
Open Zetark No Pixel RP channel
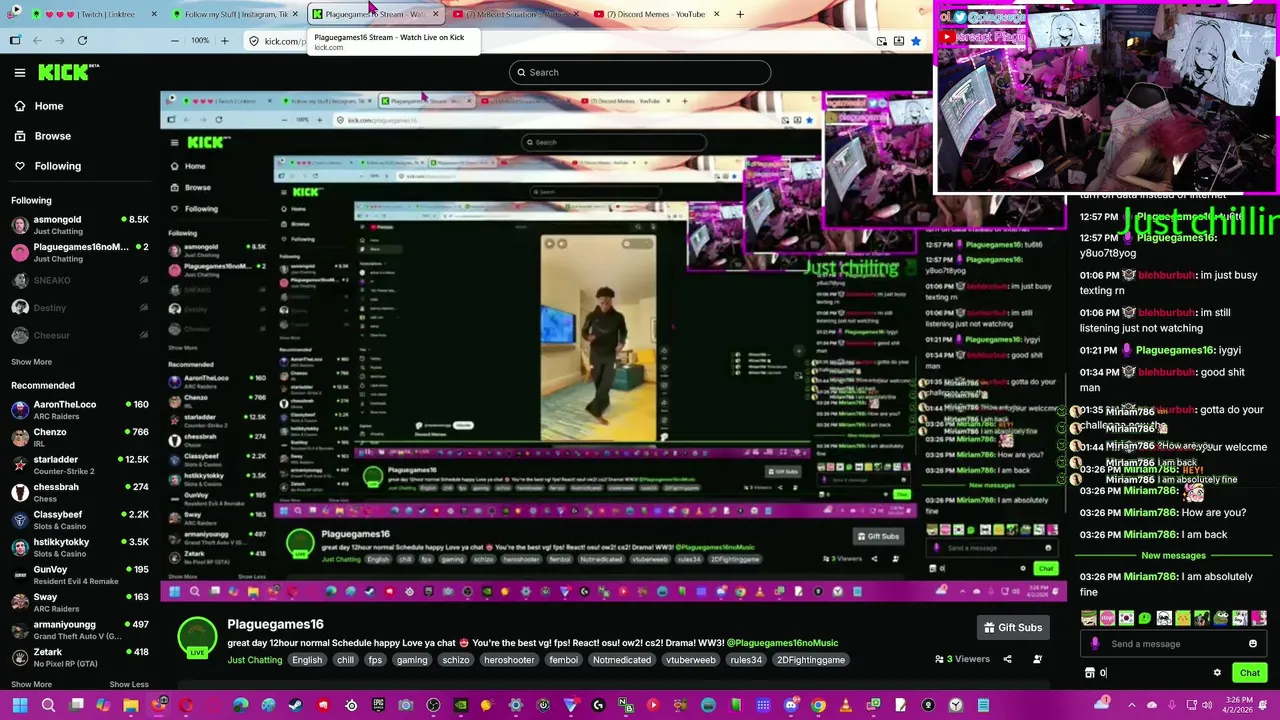tap(80, 657)
